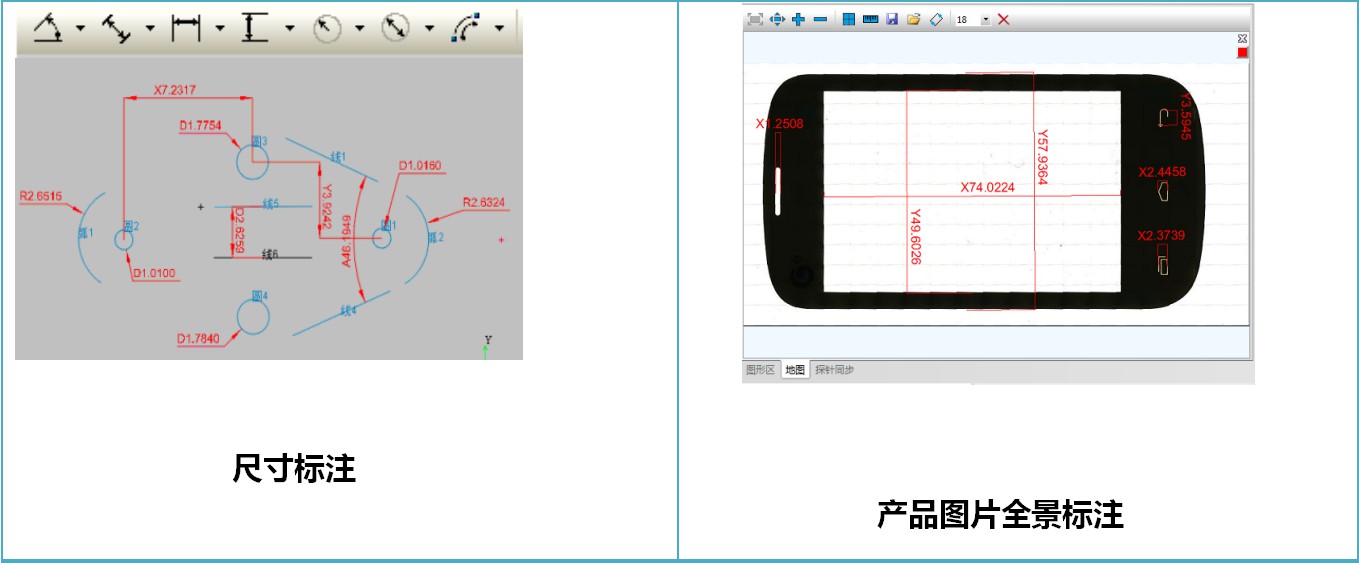The image size is (1359, 563).
Task: Save the panorama with floppy disk icon
Action: 891,19
